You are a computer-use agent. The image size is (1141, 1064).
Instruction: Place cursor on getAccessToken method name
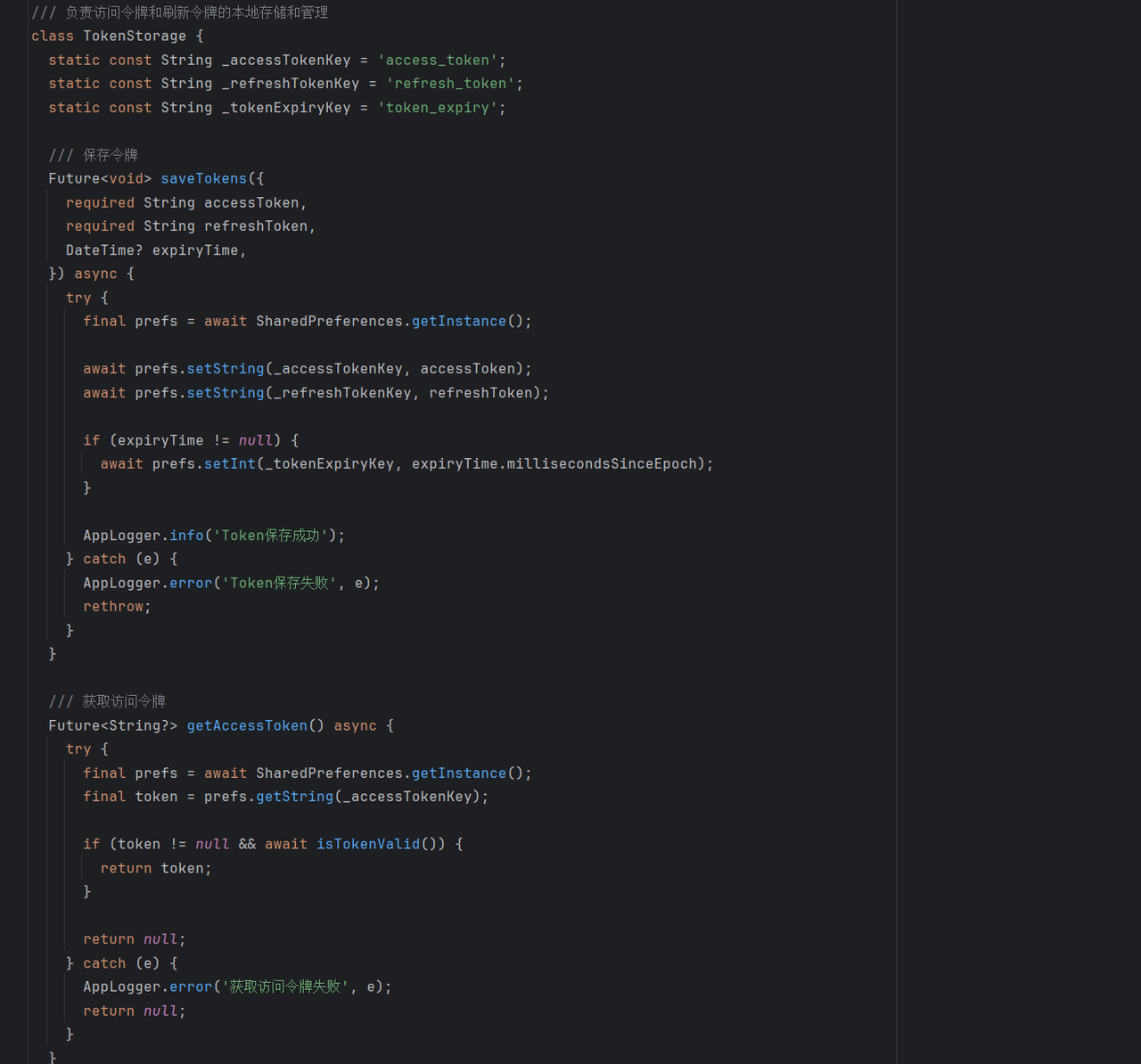[x=247, y=725]
